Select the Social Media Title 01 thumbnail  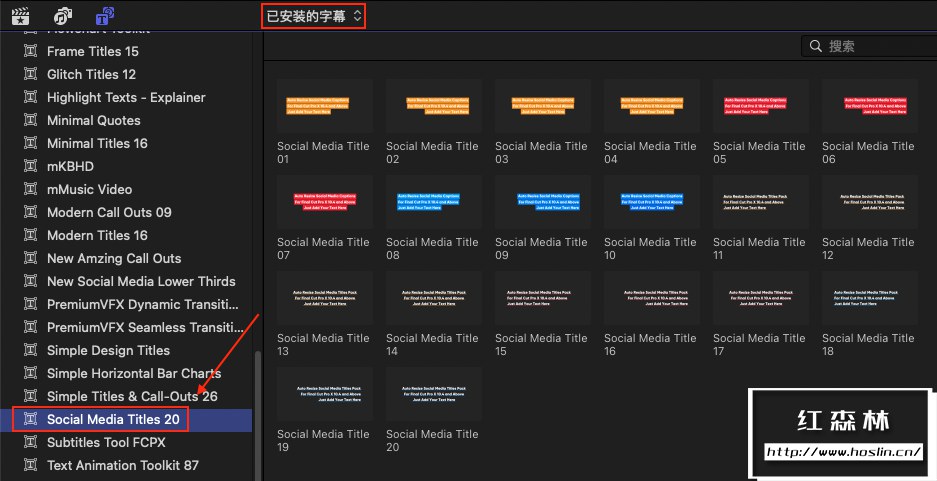(324, 106)
